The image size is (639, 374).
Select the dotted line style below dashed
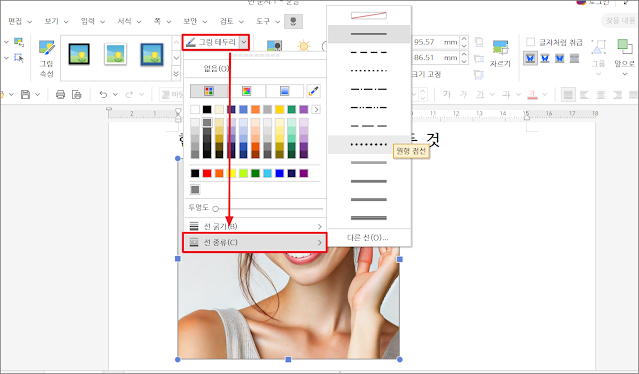pos(369,71)
